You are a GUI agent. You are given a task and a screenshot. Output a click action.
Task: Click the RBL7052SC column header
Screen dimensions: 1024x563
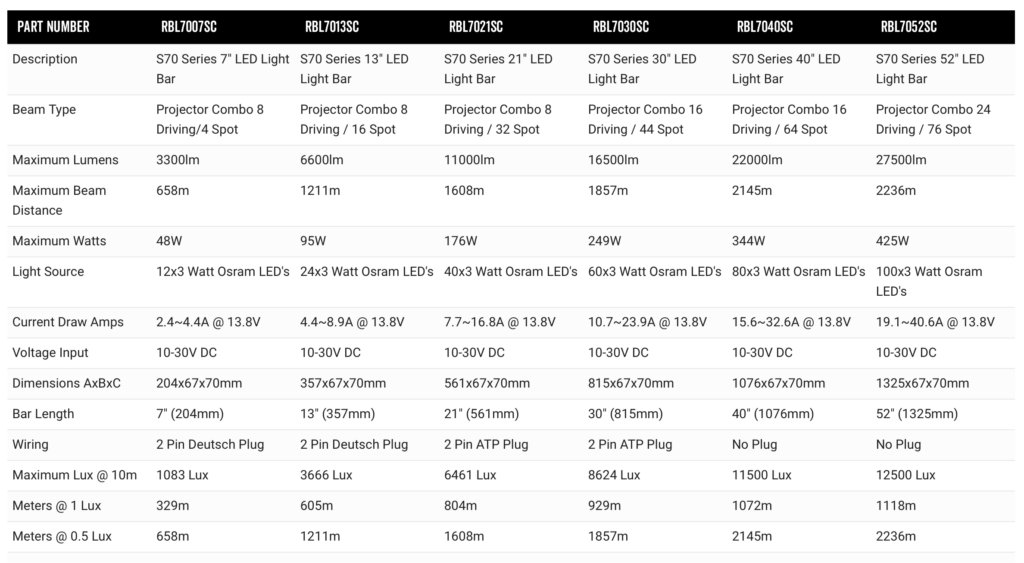[908, 27]
